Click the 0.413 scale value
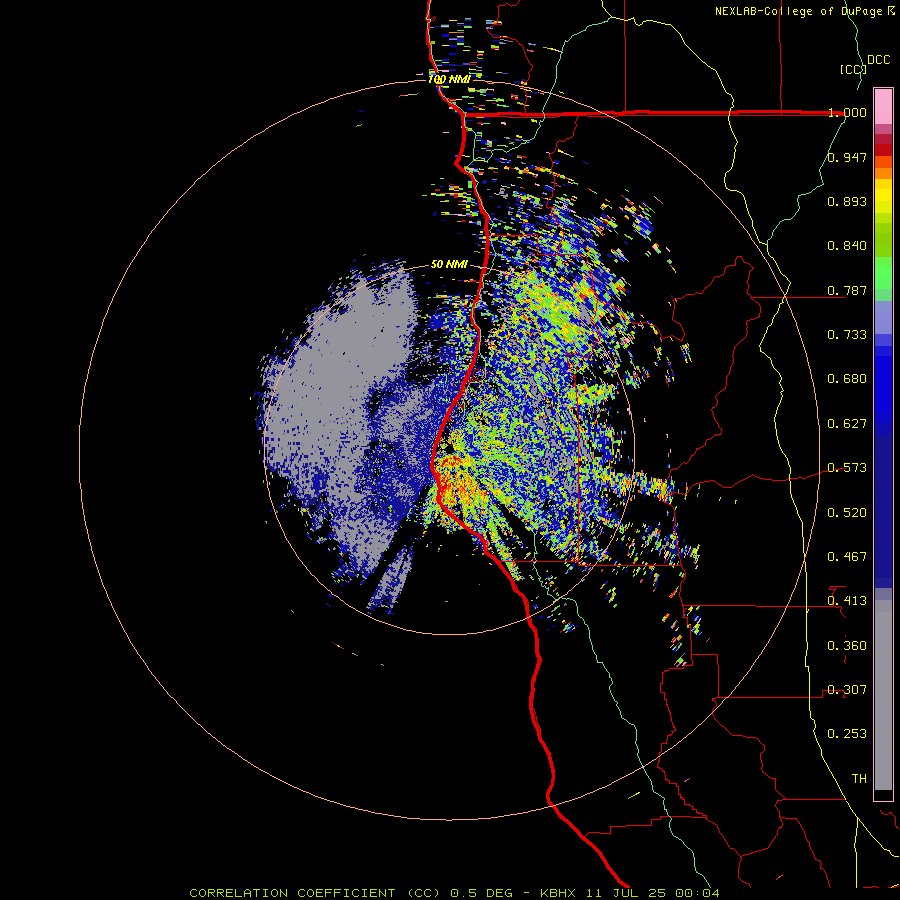900x900 pixels. click(847, 601)
